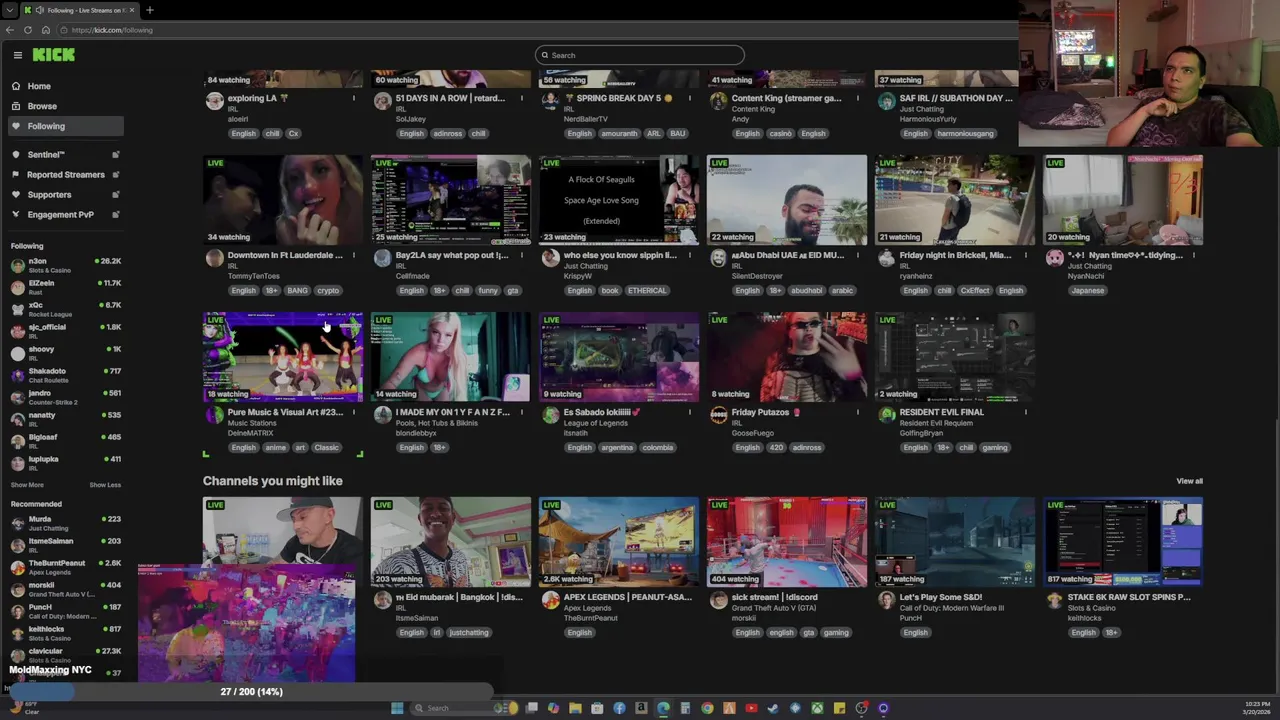Open Reported Streamers sidebar item
This screenshot has width=1280, height=720.
[66, 175]
